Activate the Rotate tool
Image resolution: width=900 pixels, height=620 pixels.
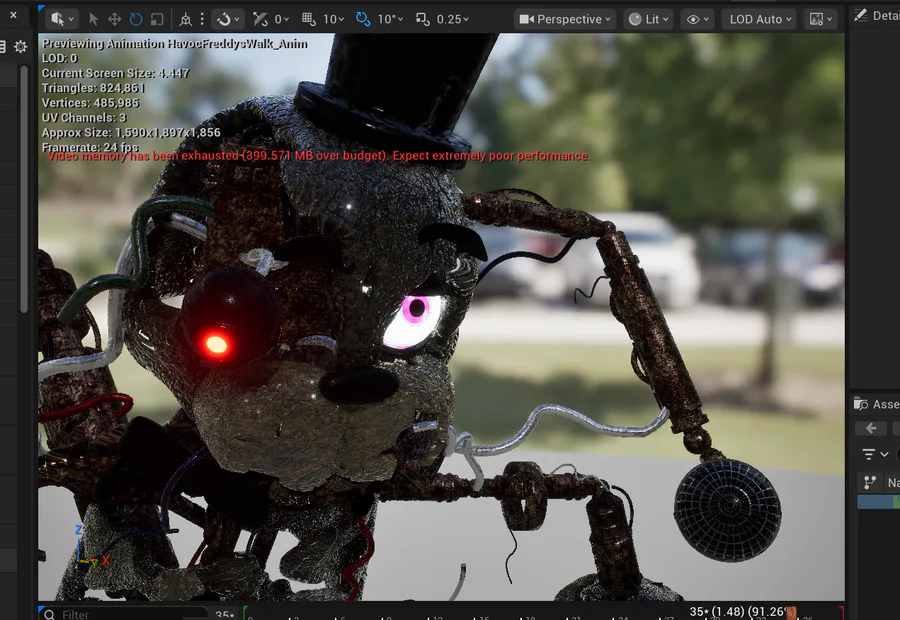pos(135,20)
